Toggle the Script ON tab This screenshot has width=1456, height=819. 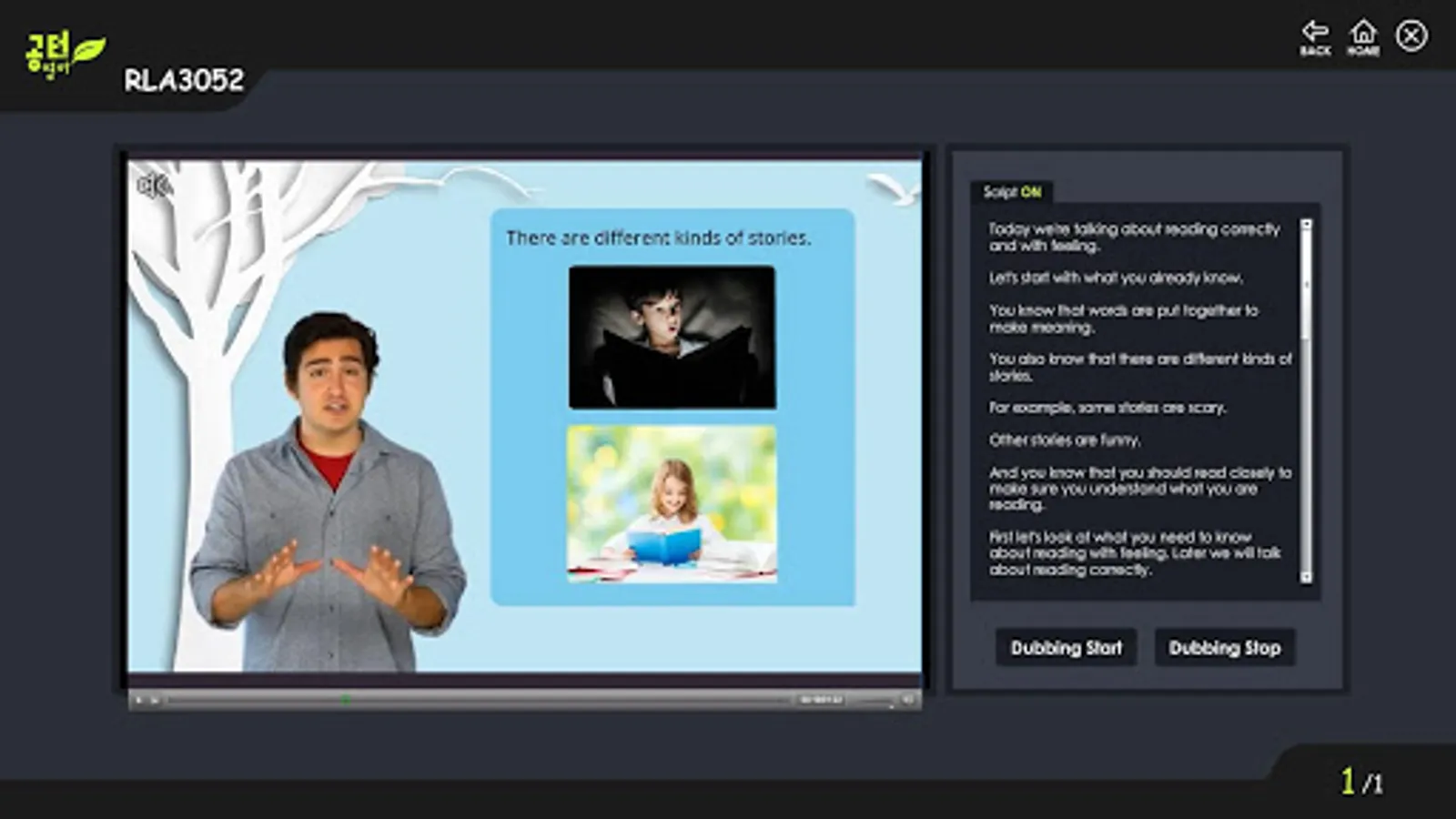click(1011, 192)
